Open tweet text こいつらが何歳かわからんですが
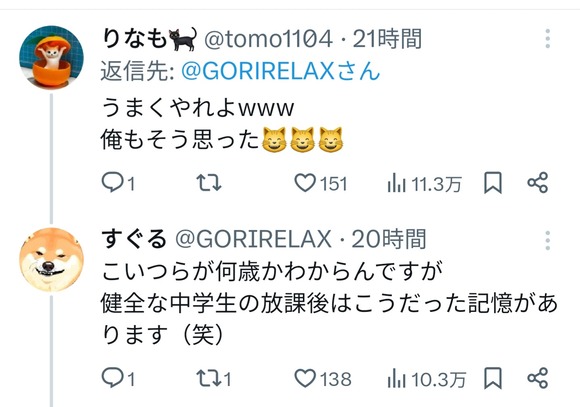580x407 pixels. 272,272
